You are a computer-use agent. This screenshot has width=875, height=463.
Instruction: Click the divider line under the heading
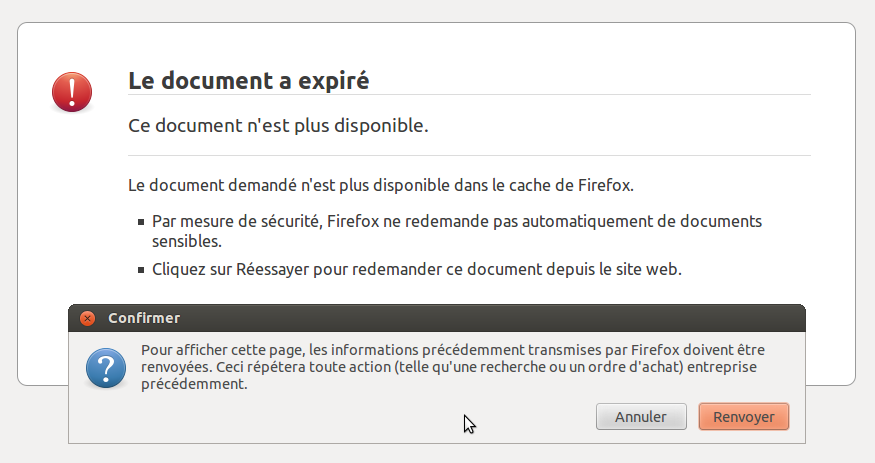tap(469, 95)
